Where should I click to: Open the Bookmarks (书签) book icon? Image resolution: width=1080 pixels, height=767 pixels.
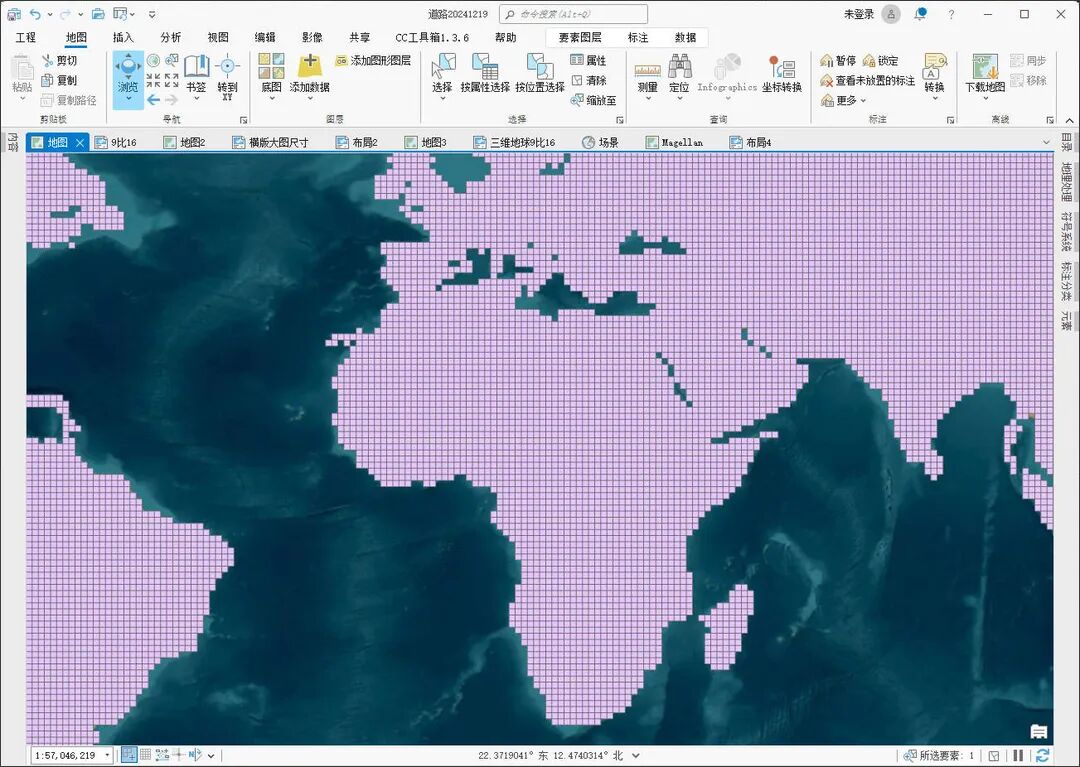coord(196,67)
